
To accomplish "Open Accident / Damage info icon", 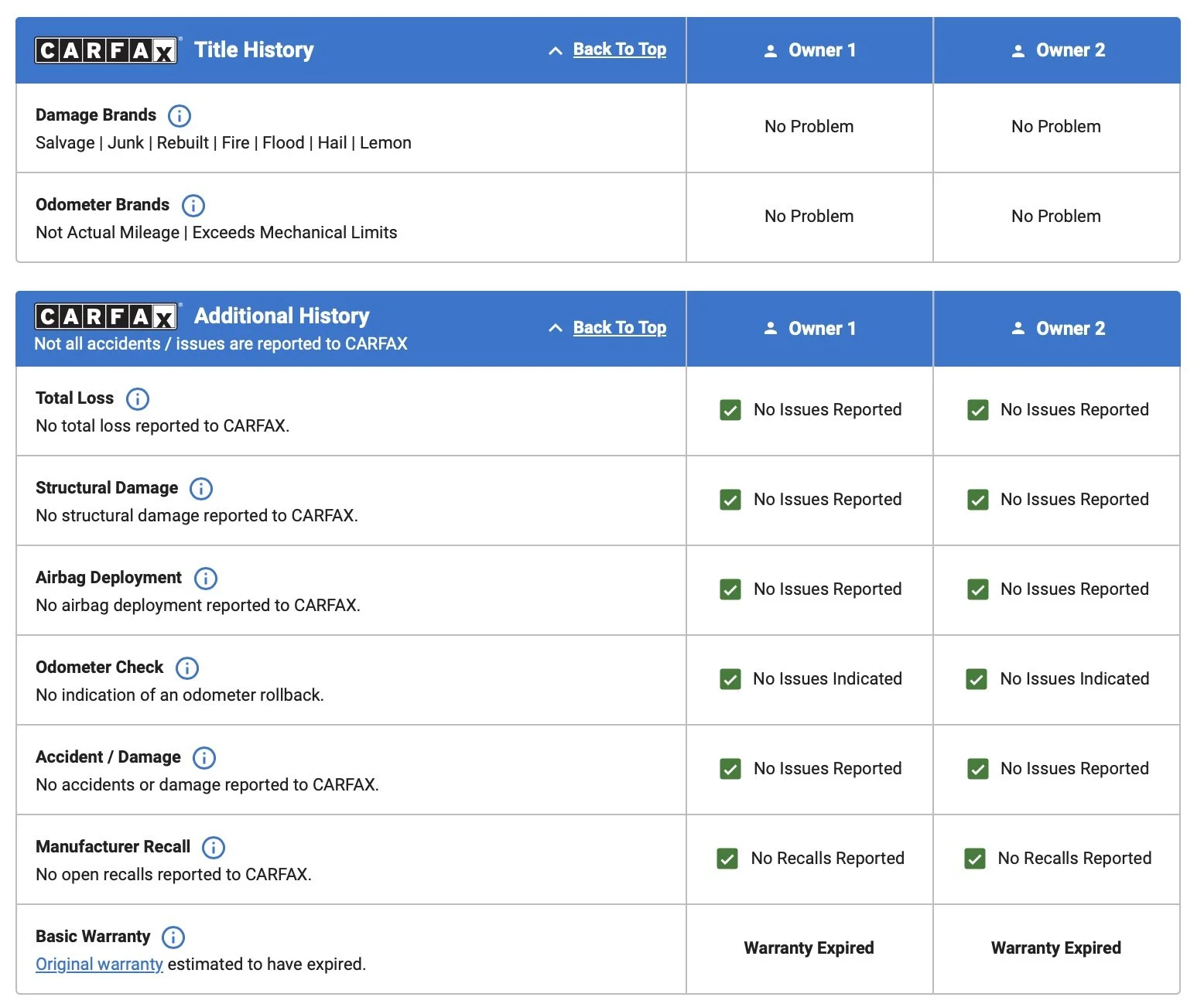I will click(204, 758).
